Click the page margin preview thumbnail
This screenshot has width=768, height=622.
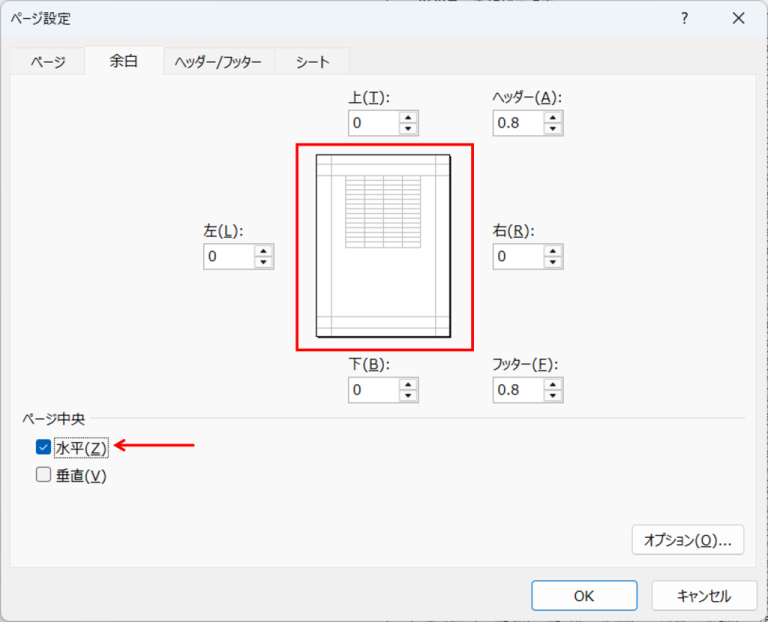point(384,247)
